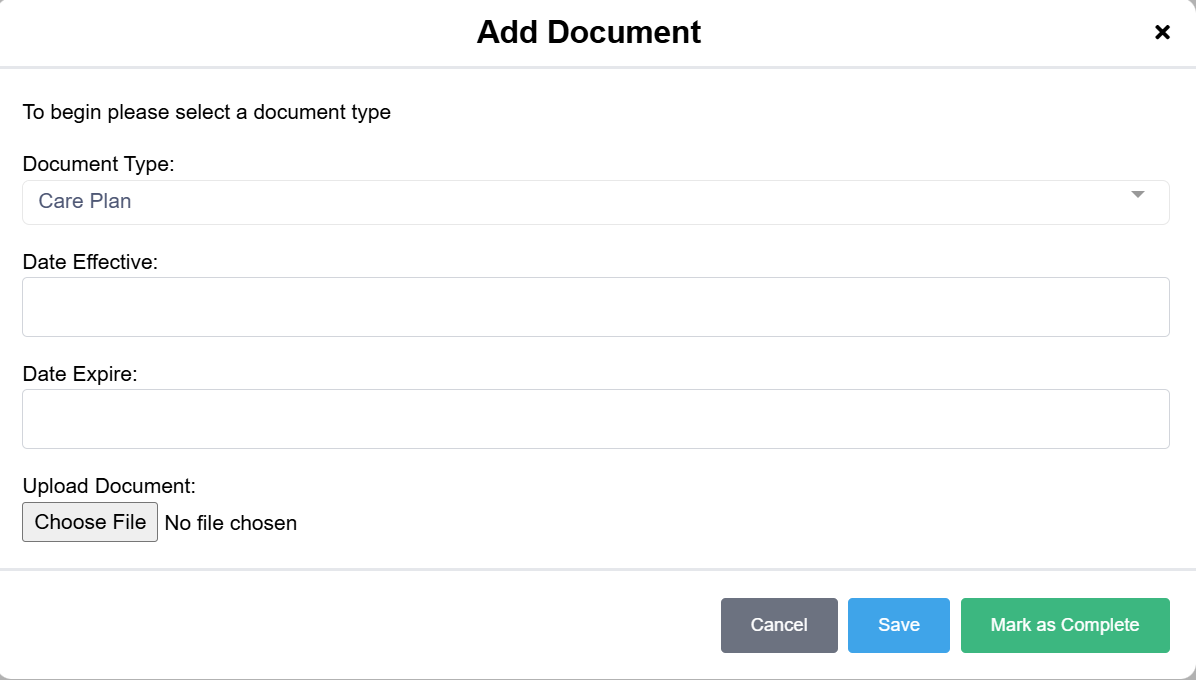Click the 'Date Effective:' label
This screenshot has height=680, width=1196.
90,262
